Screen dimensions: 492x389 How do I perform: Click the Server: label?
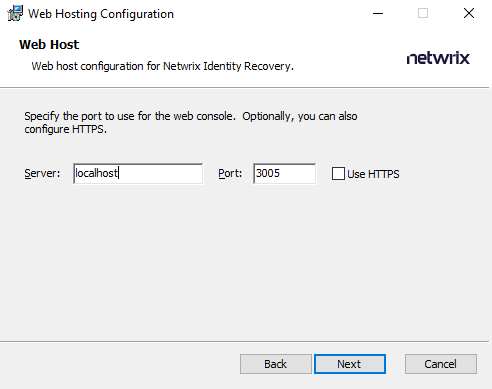(x=42, y=173)
